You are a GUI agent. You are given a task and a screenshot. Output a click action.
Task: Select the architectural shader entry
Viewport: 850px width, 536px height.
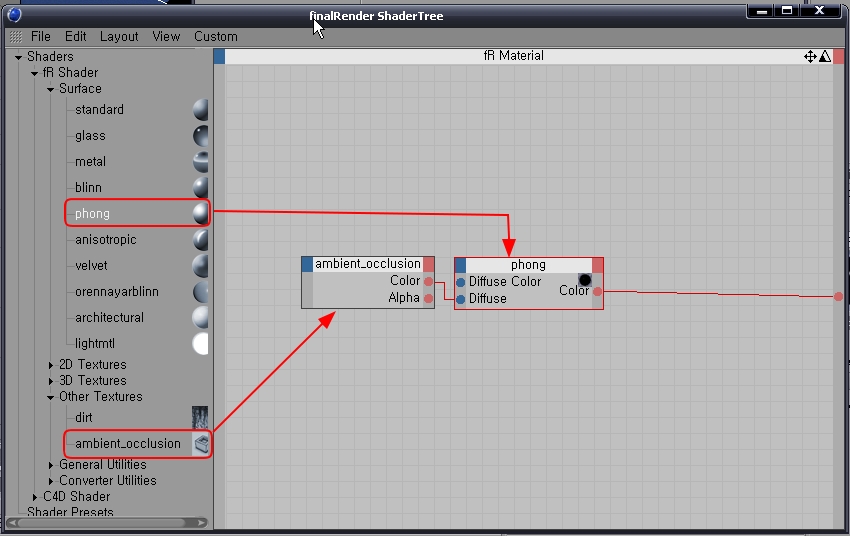click(x=109, y=318)
